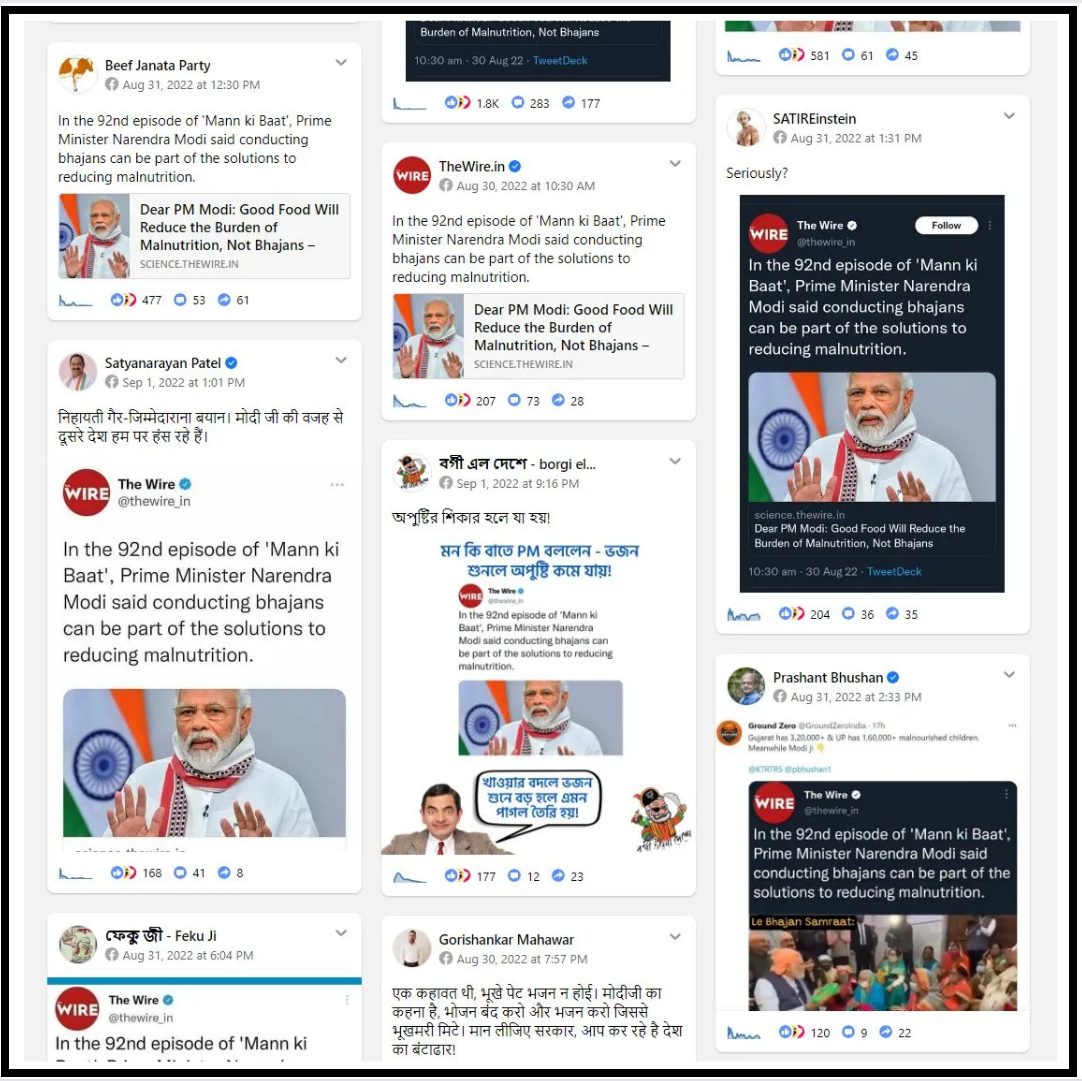The height and width of the screenshot is (1081, 1082).
Task: Open Prashant Bhushan post options chevron
Action: (x=1009, y=675)
